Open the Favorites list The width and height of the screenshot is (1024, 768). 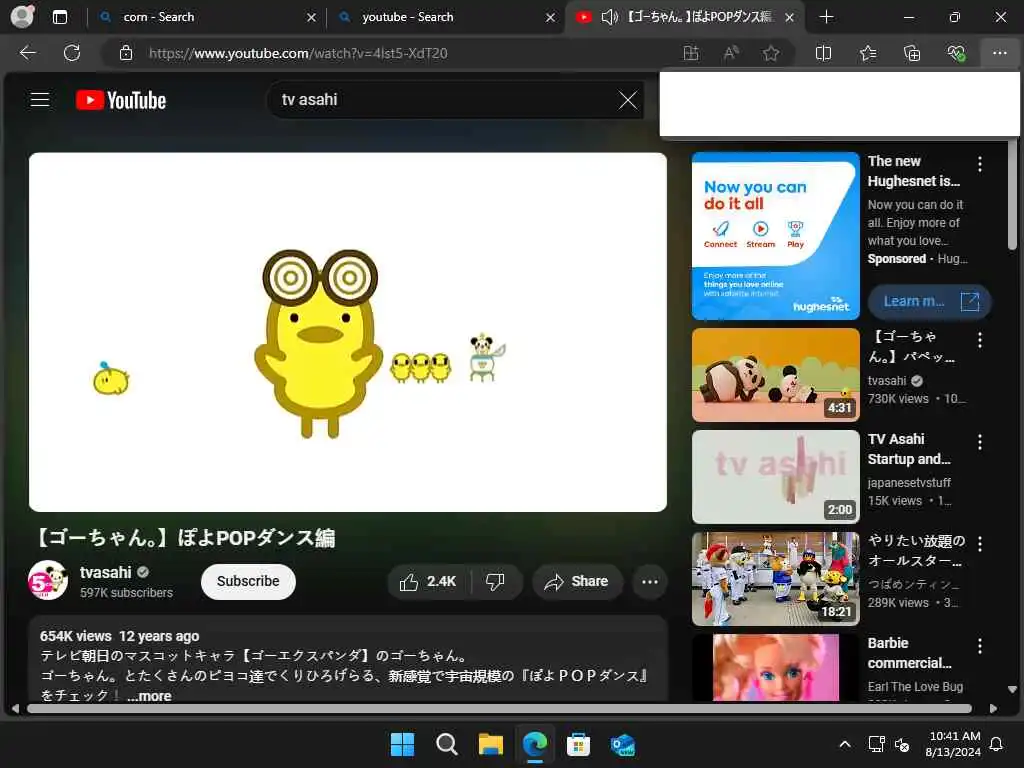pyautogui.click(x=868, y=54)
